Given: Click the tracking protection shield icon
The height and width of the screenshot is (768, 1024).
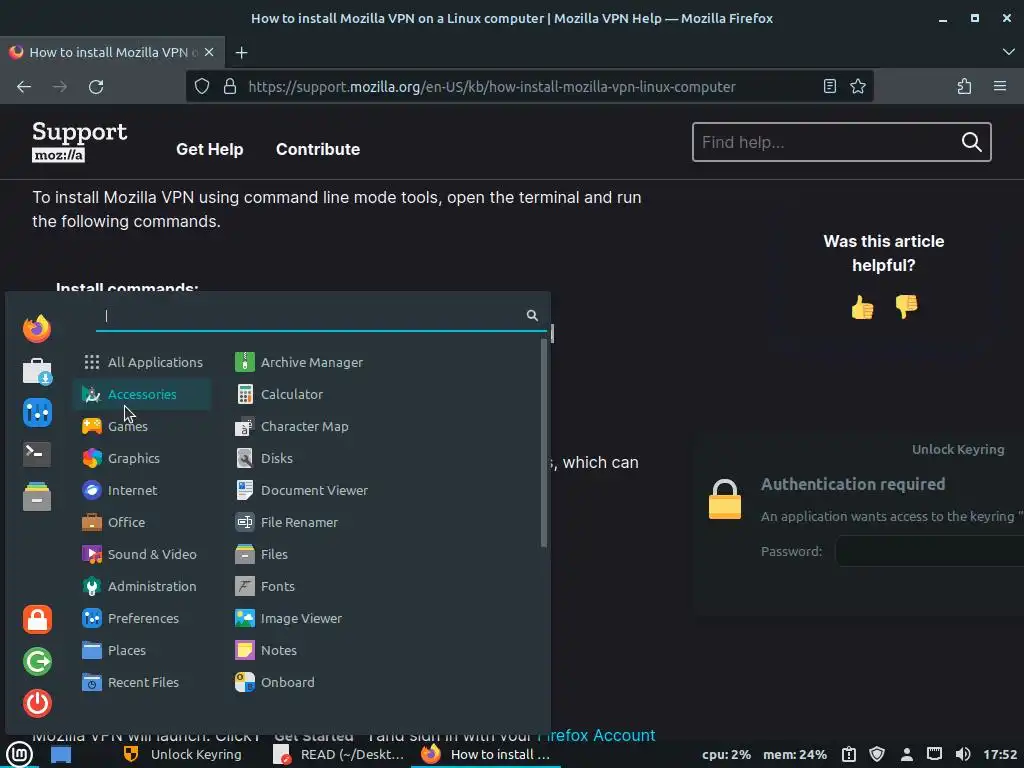Looking at the screenshot, I should [x=202, y=86].
